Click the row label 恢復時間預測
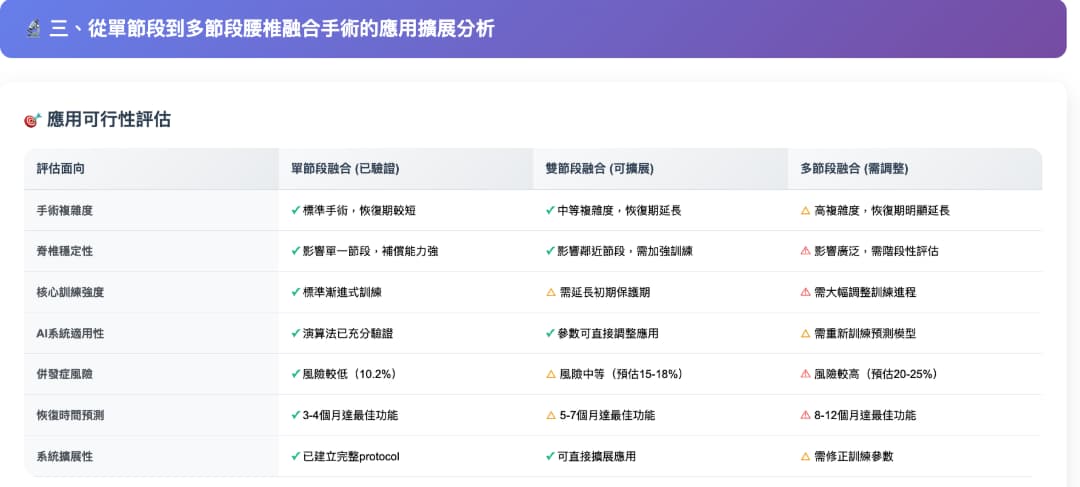This screenshot has height=487, width=1080. pos(70,415)
